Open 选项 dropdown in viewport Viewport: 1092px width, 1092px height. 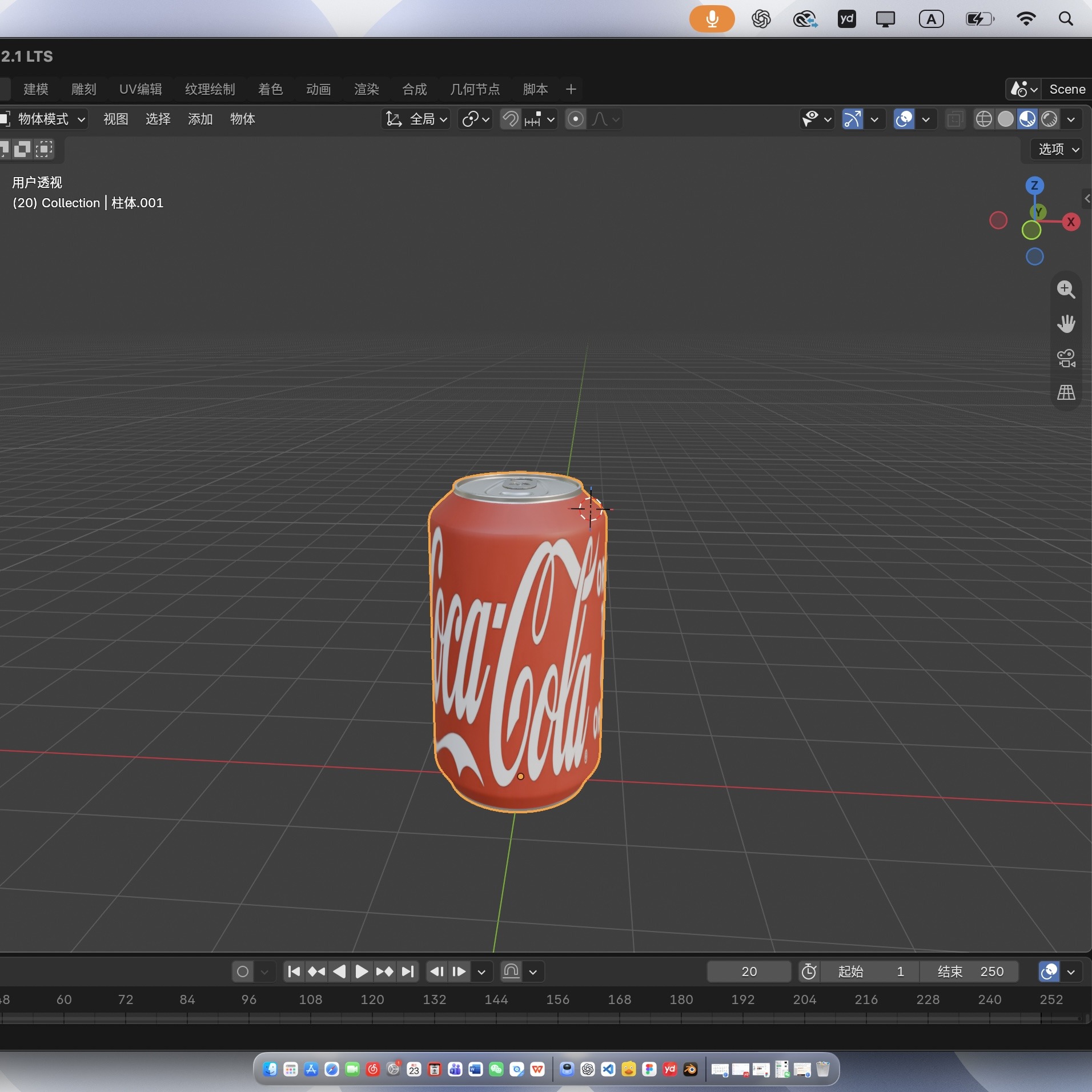(1057, 149)
